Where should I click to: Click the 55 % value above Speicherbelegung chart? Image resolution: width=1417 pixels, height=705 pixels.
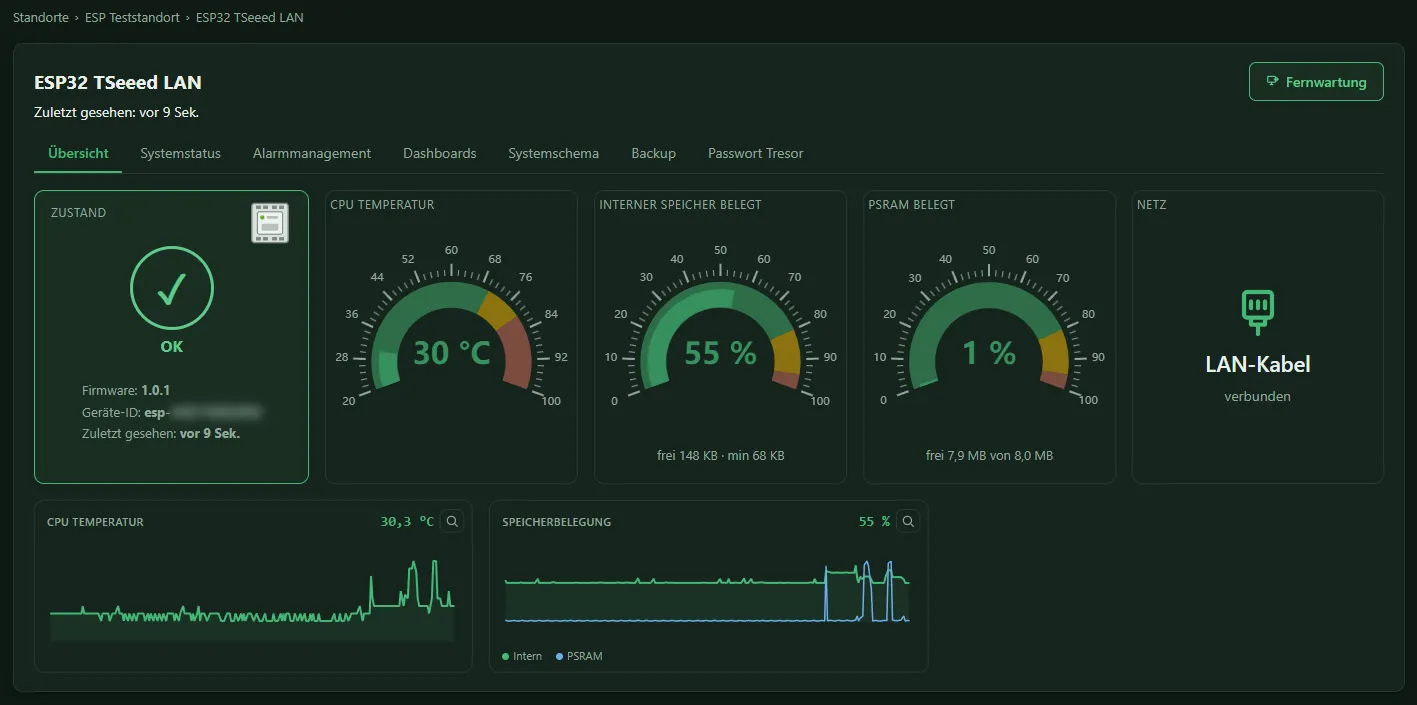[x=874, y=521]
